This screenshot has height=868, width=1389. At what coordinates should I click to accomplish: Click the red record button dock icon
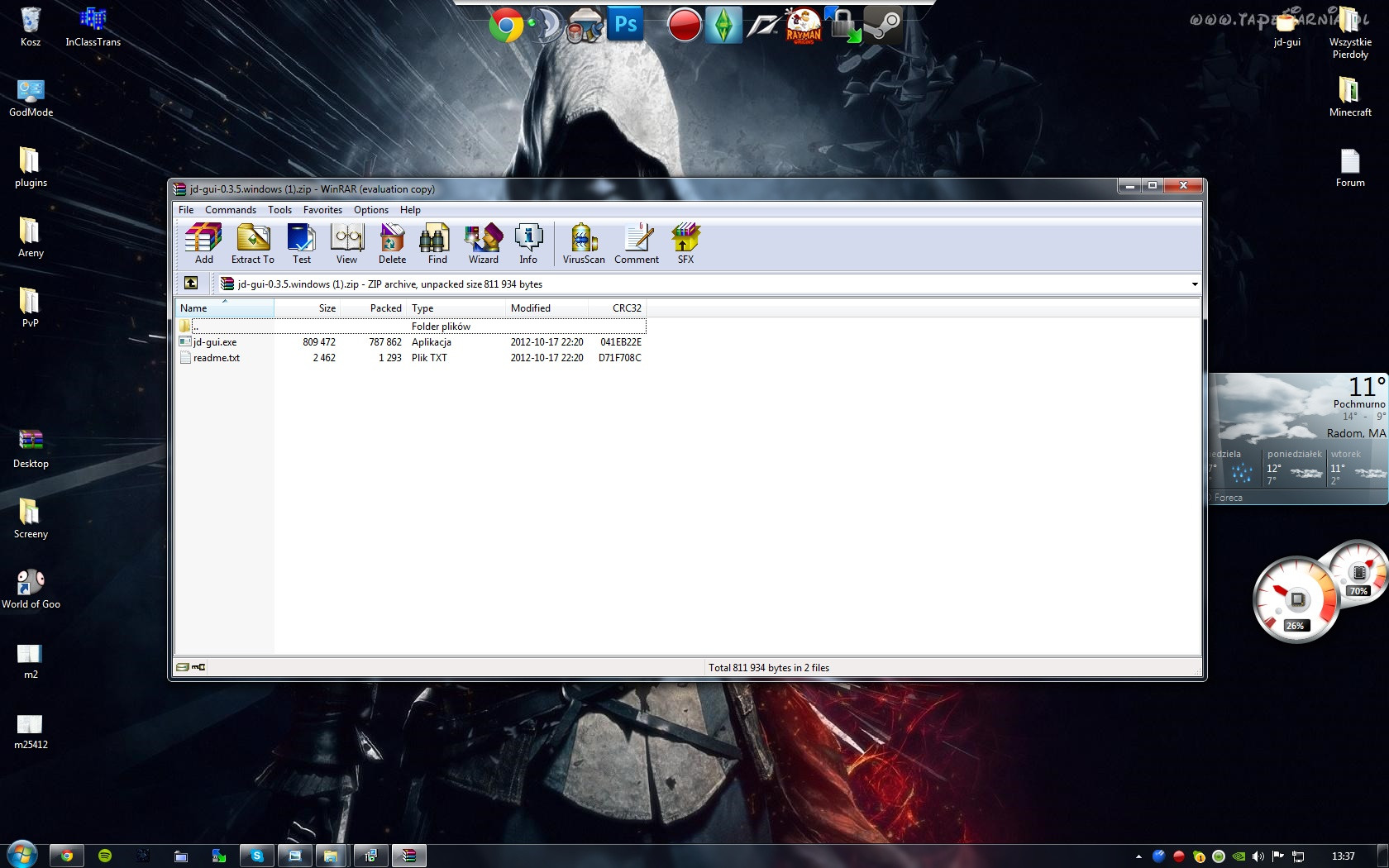(684, 25)
